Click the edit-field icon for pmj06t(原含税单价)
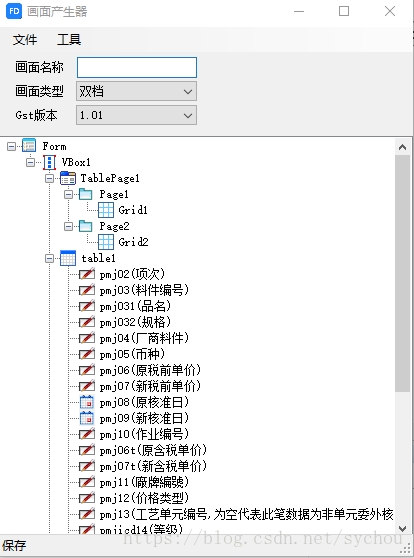 [x=87, y=451]
